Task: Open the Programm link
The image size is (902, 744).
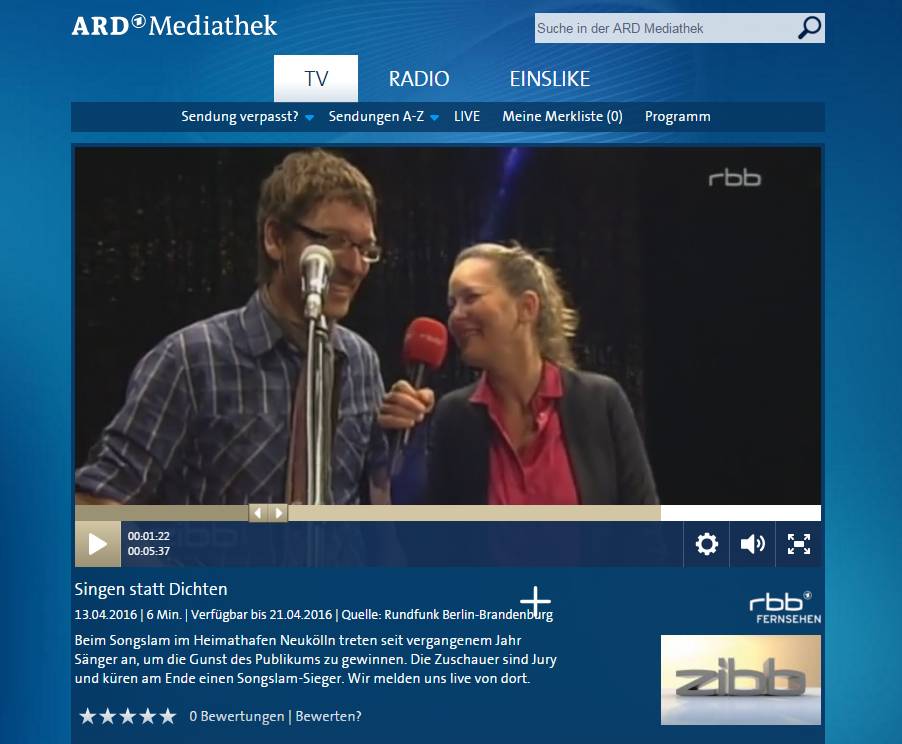Action: coord(678,116)
